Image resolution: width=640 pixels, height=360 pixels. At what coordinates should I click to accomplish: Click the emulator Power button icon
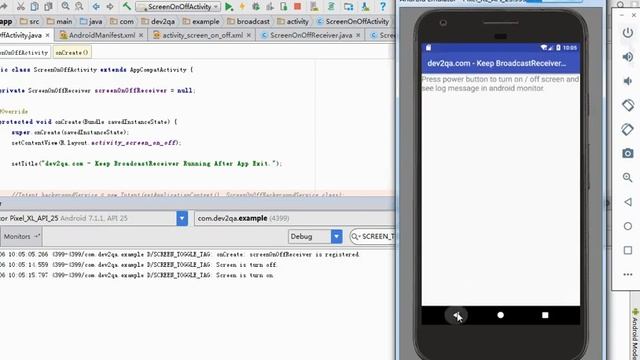(628, 32)
